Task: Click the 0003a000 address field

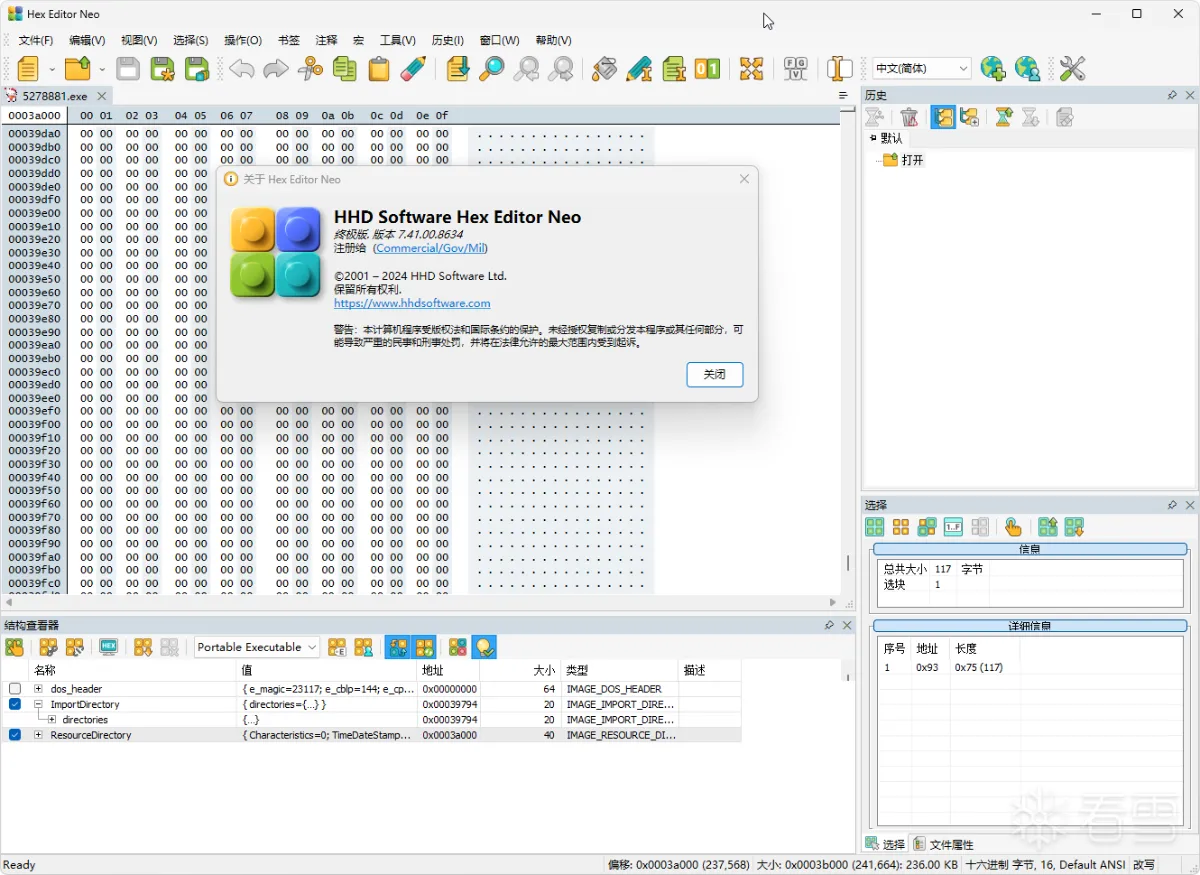Action: (35, 115)
